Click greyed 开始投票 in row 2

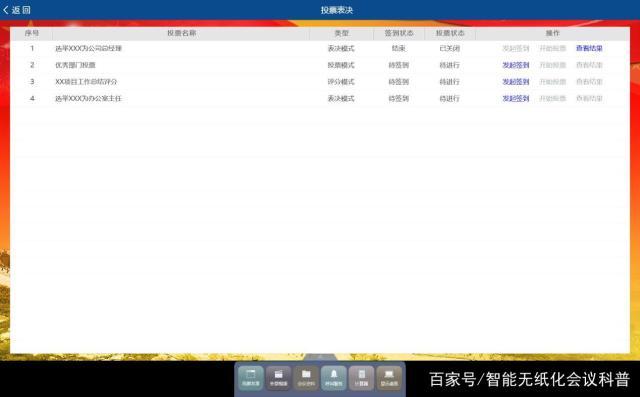tap(553, 65)
